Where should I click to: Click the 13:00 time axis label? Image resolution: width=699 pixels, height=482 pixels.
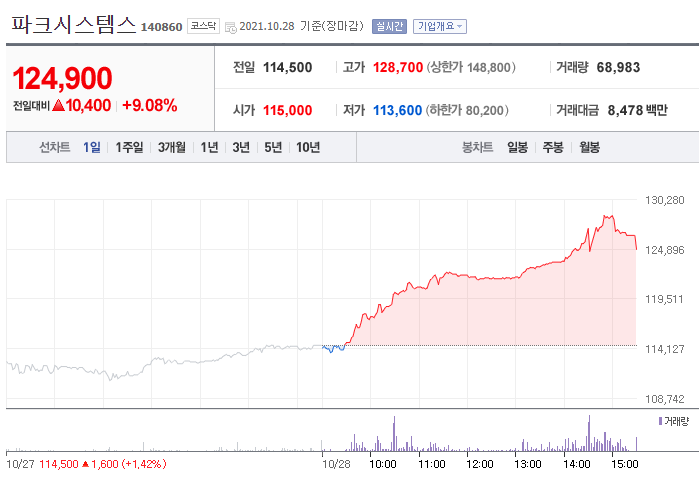point(528,465)
